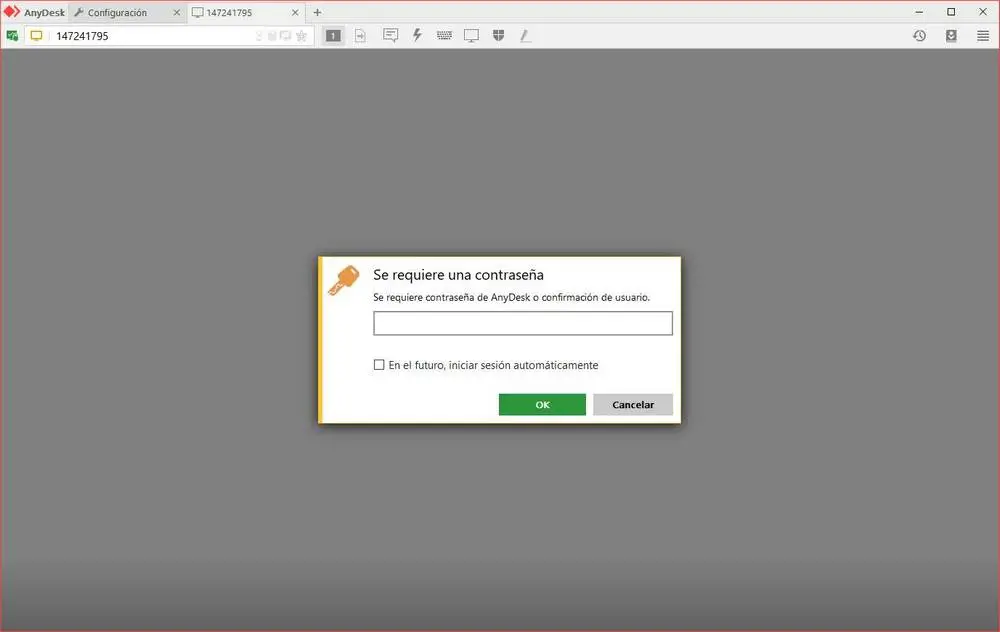This screenshot has width=1000, height=632.
Task: Close the AnyDesk window
Action: coord(983,12)
